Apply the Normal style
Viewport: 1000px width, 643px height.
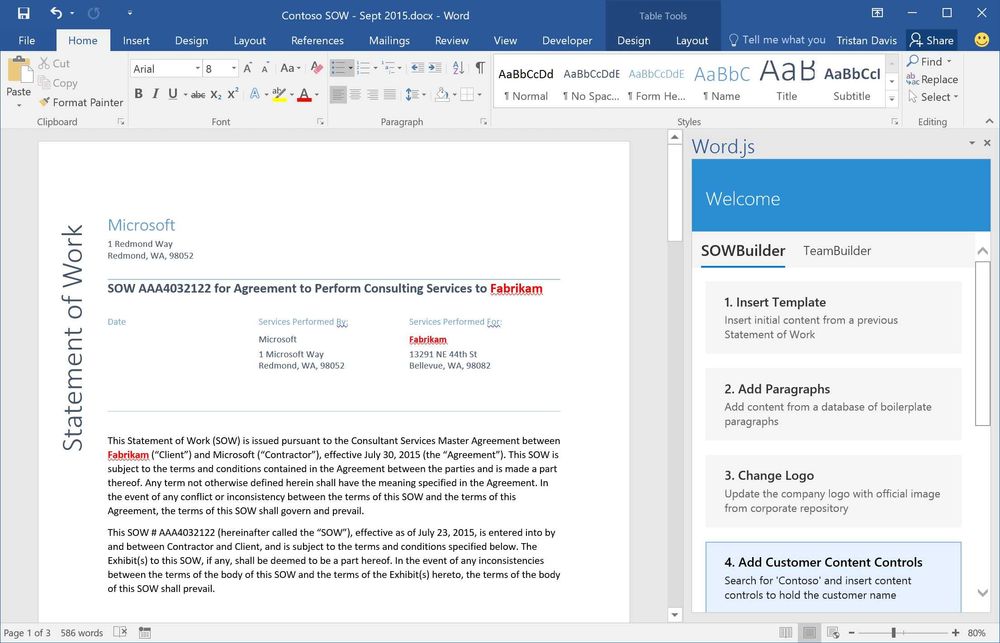[526, 82]
